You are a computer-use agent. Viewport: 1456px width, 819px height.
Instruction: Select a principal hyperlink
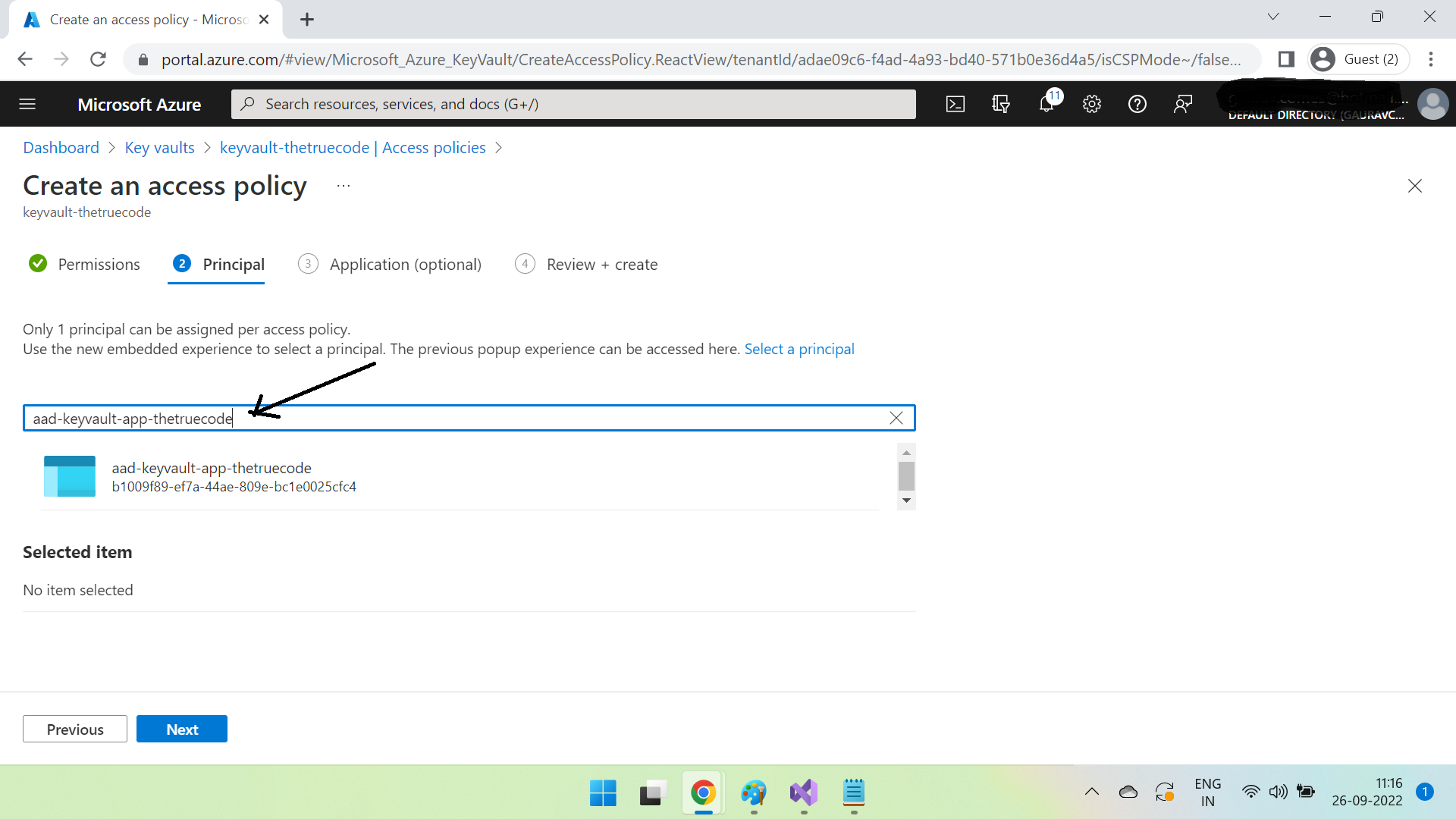coord(799,348)
